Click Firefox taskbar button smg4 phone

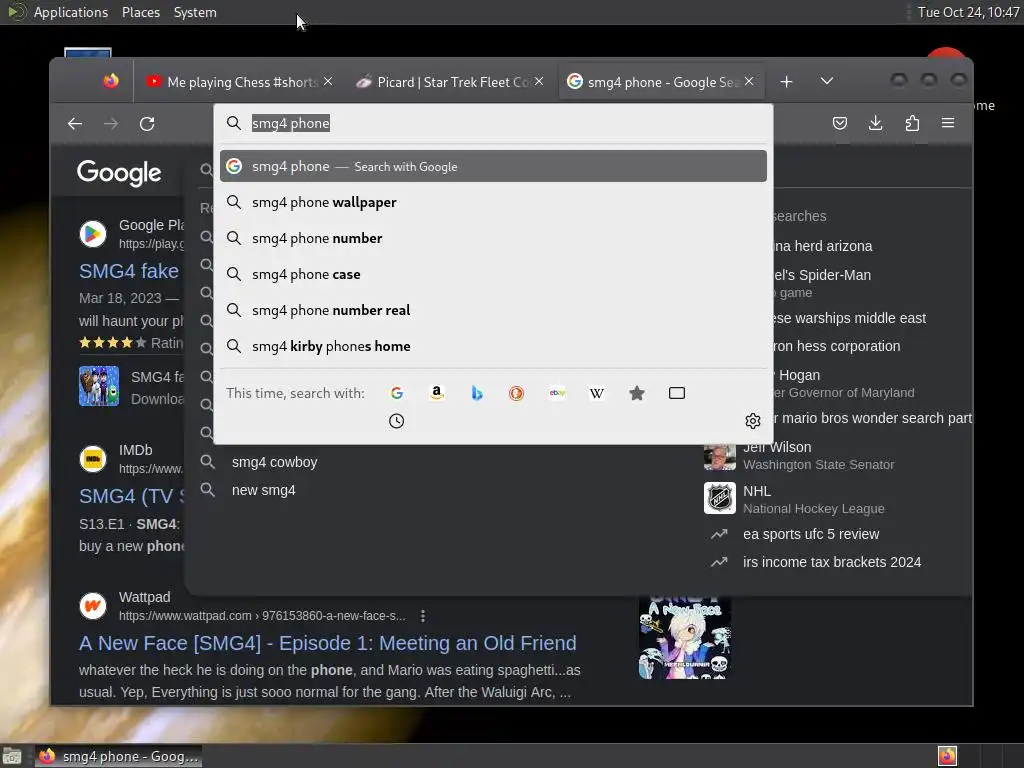[x=118, y=756]
